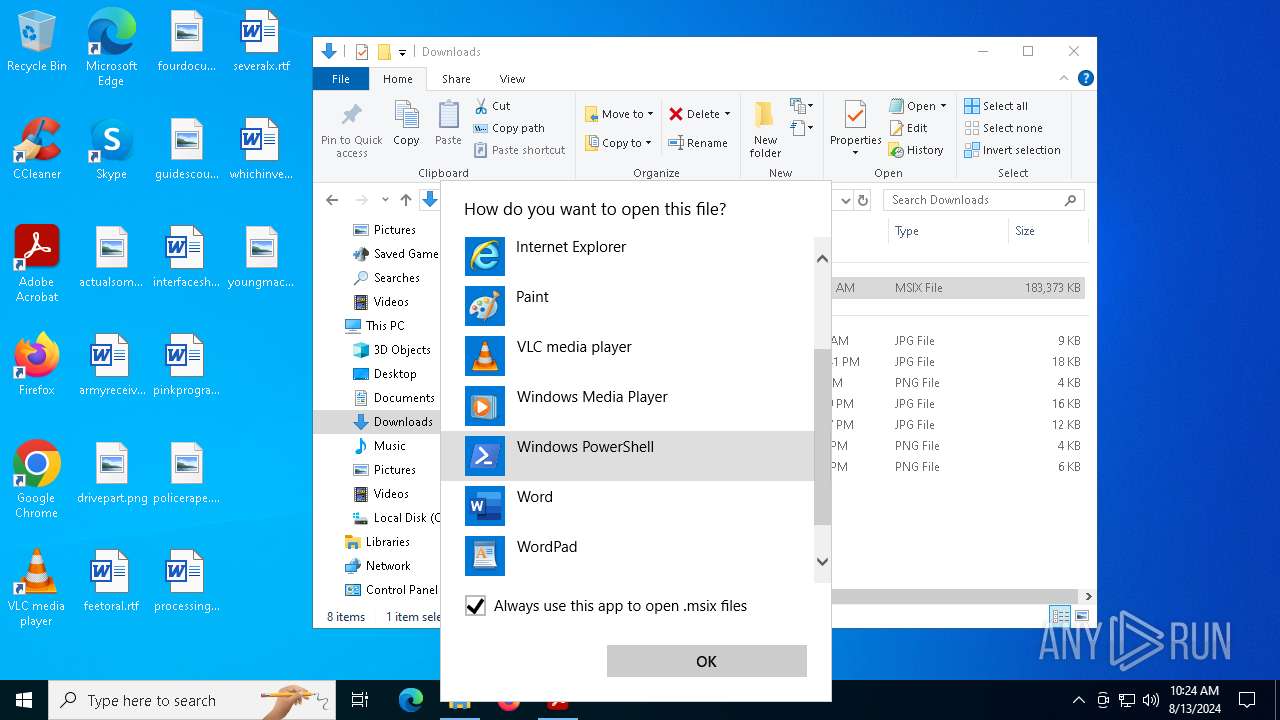
Task: Pick Word from the open-with list
Action: click(627, 506)
